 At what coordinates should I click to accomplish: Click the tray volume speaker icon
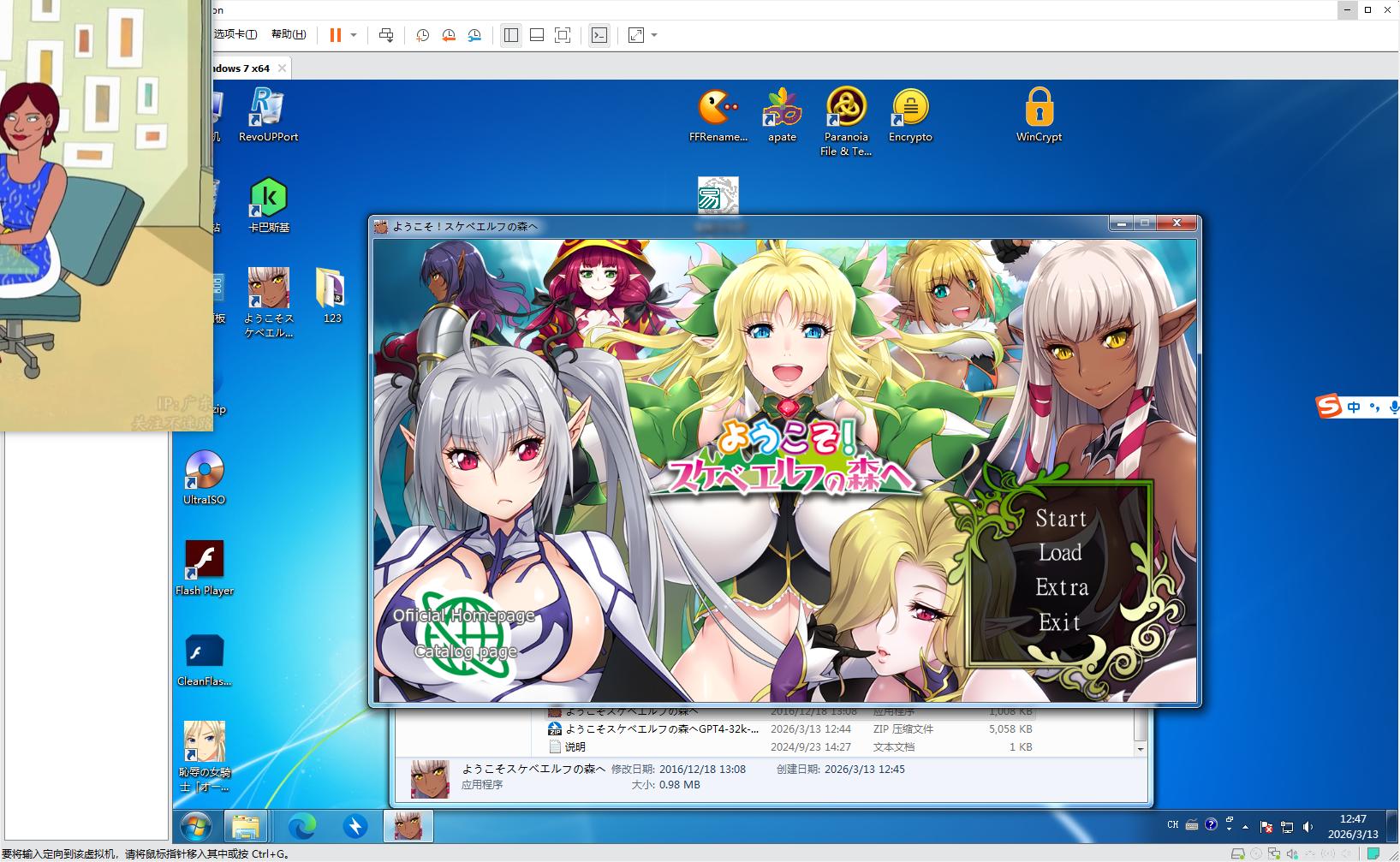pyautogui.click(x=1308, y=827)
